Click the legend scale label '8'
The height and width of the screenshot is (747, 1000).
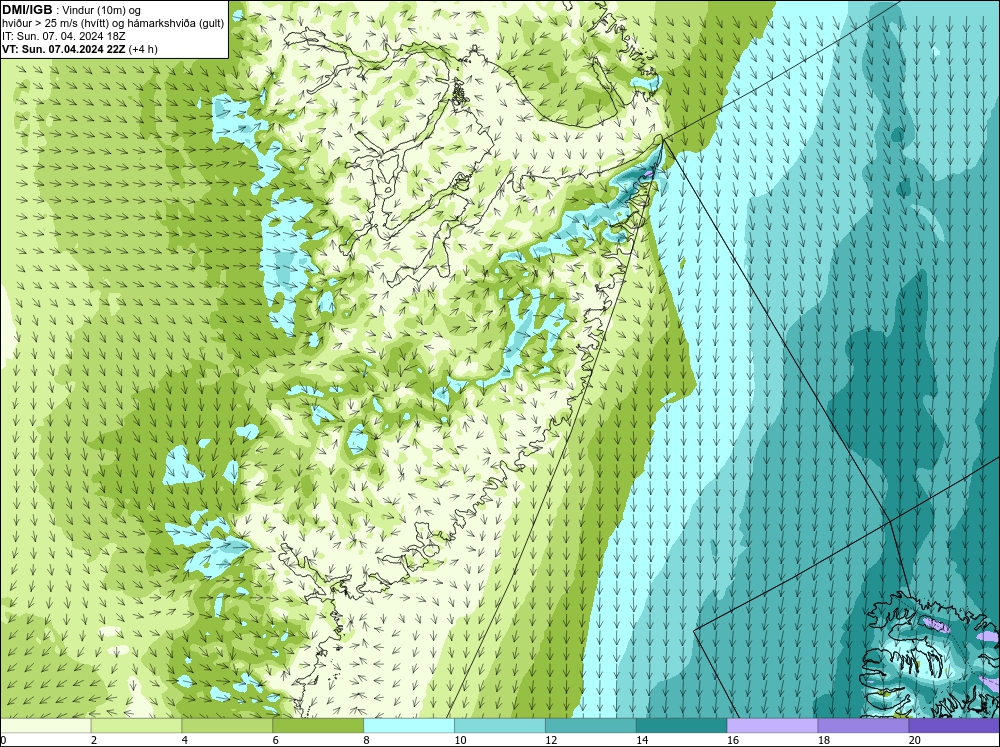(x=367, y=740)
